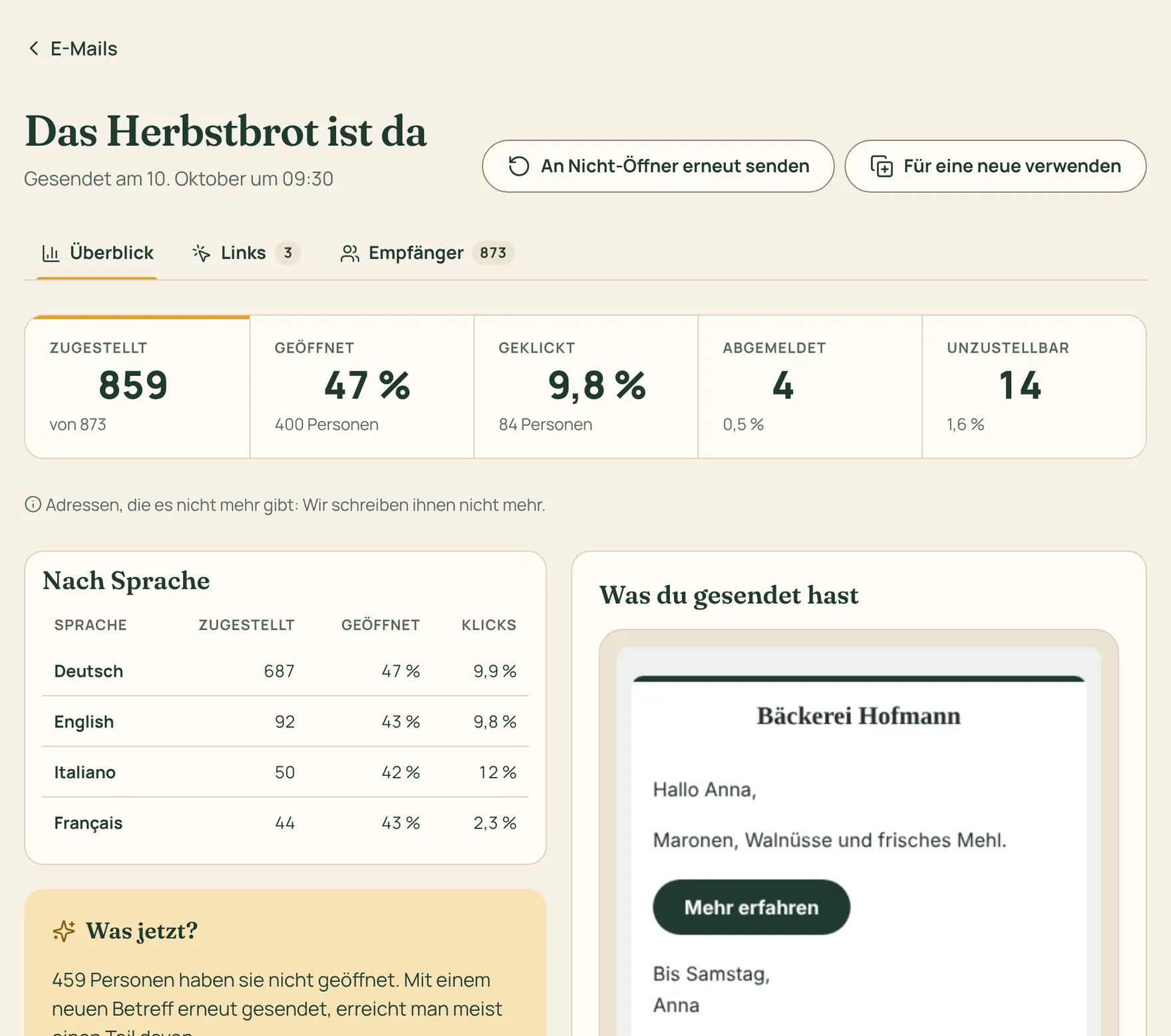Click the 'Das Herbstbrot ist da' title
Image resolution: width=1171 pixels, height=1036 pixels.
point(226,132)
